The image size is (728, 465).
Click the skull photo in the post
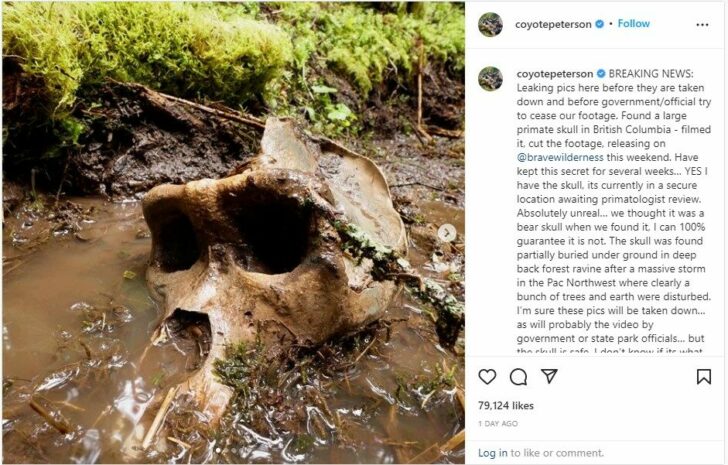[233, 232]
